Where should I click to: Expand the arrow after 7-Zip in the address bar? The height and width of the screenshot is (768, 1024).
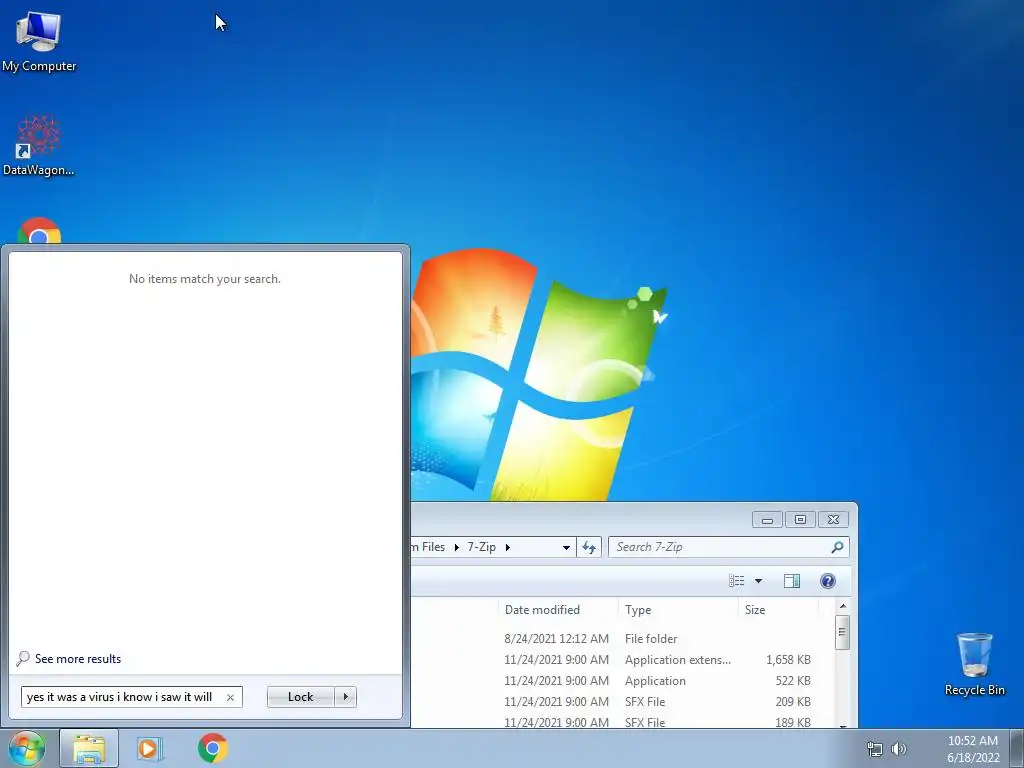click(507, 547)
